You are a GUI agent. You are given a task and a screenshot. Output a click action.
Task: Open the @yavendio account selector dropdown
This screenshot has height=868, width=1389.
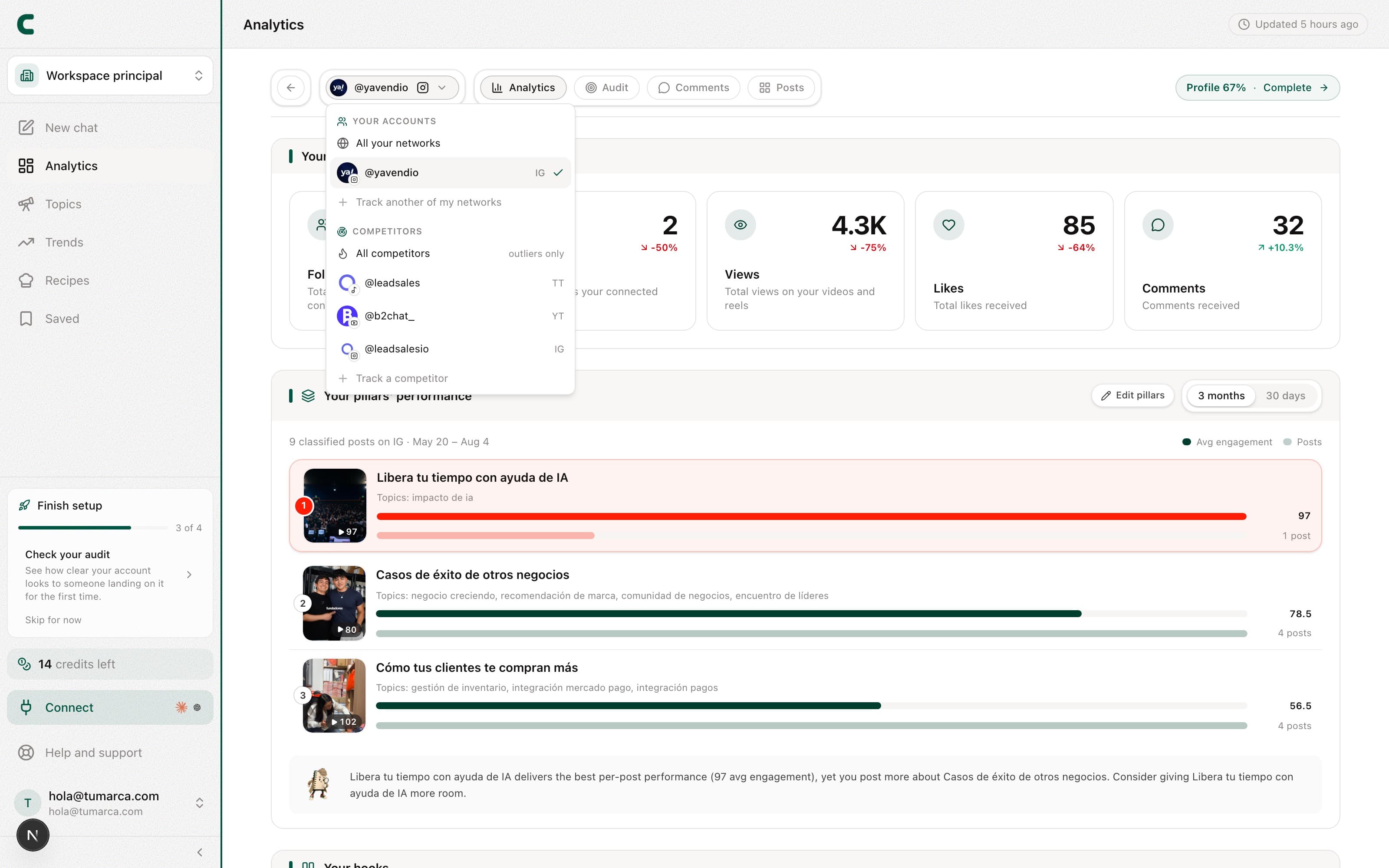pos(392,88)
